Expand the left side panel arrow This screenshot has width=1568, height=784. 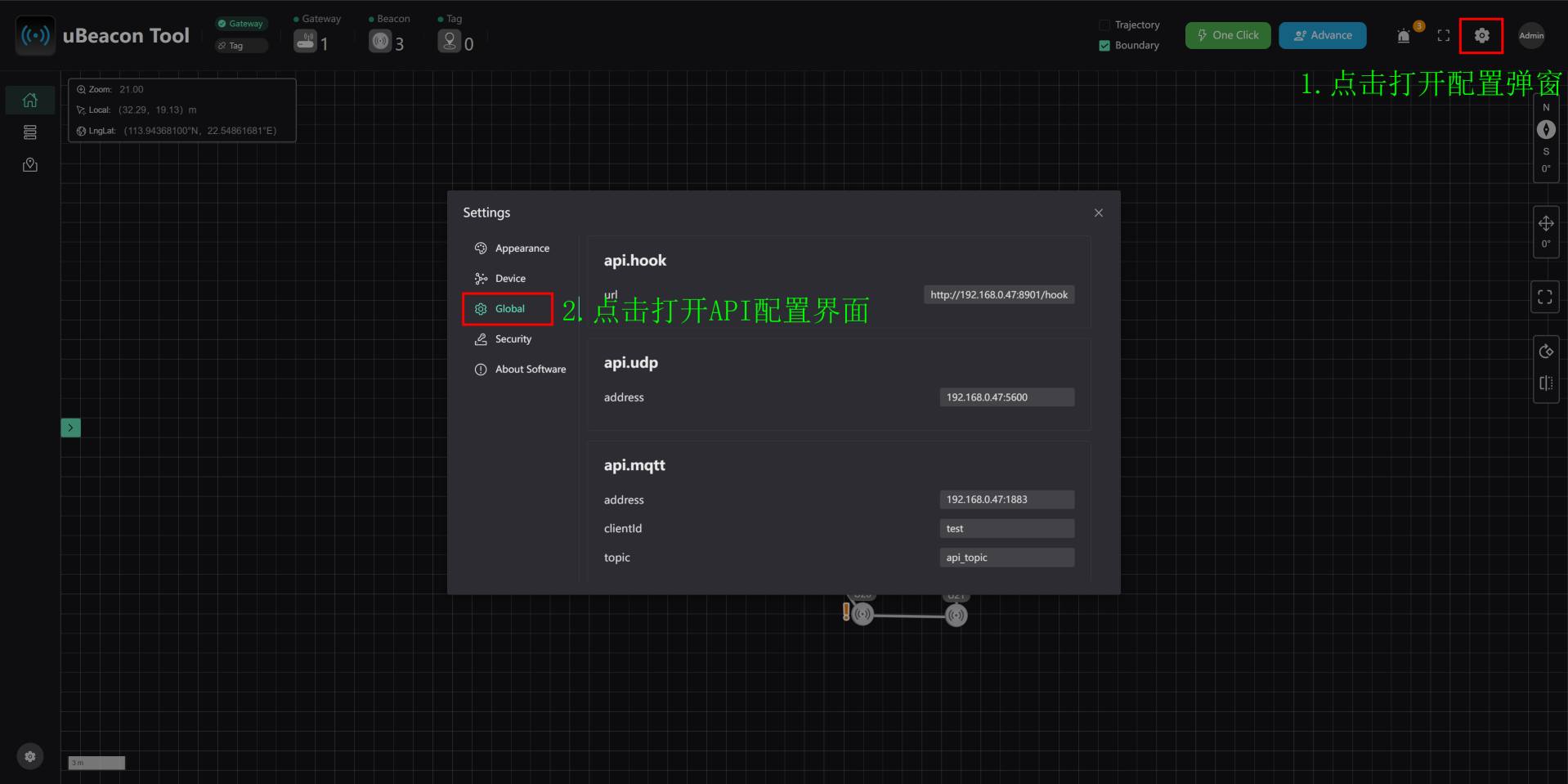[x=71, y=428]
